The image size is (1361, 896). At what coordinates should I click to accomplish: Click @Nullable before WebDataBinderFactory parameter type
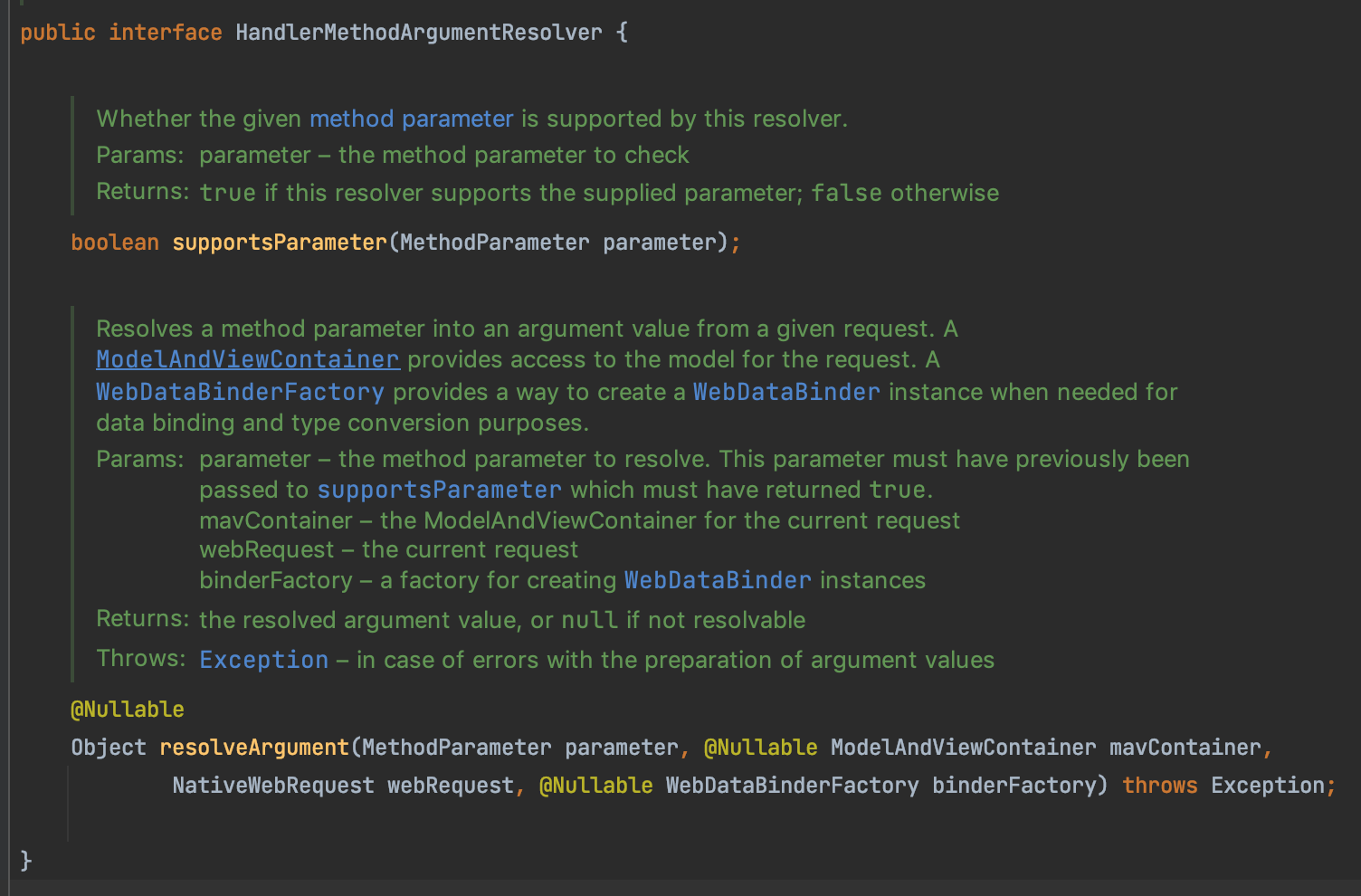coord(596,786)
